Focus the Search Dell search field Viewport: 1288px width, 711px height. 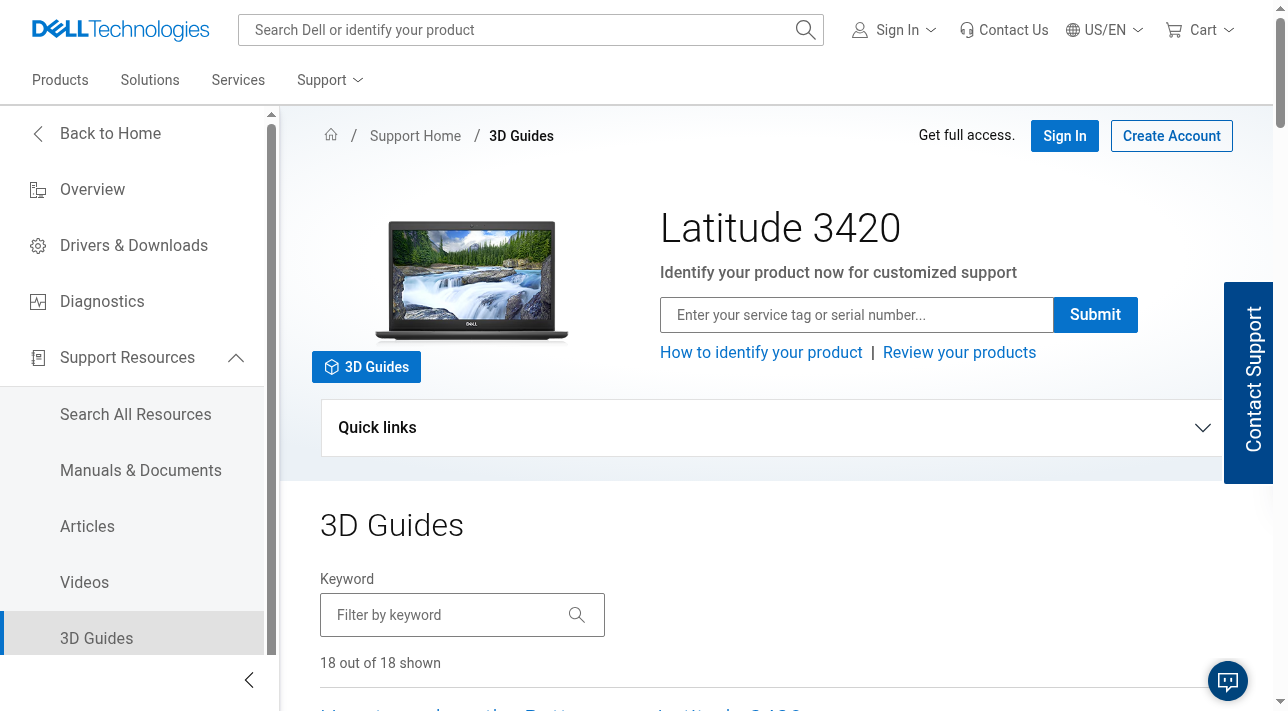click(515, 30)
